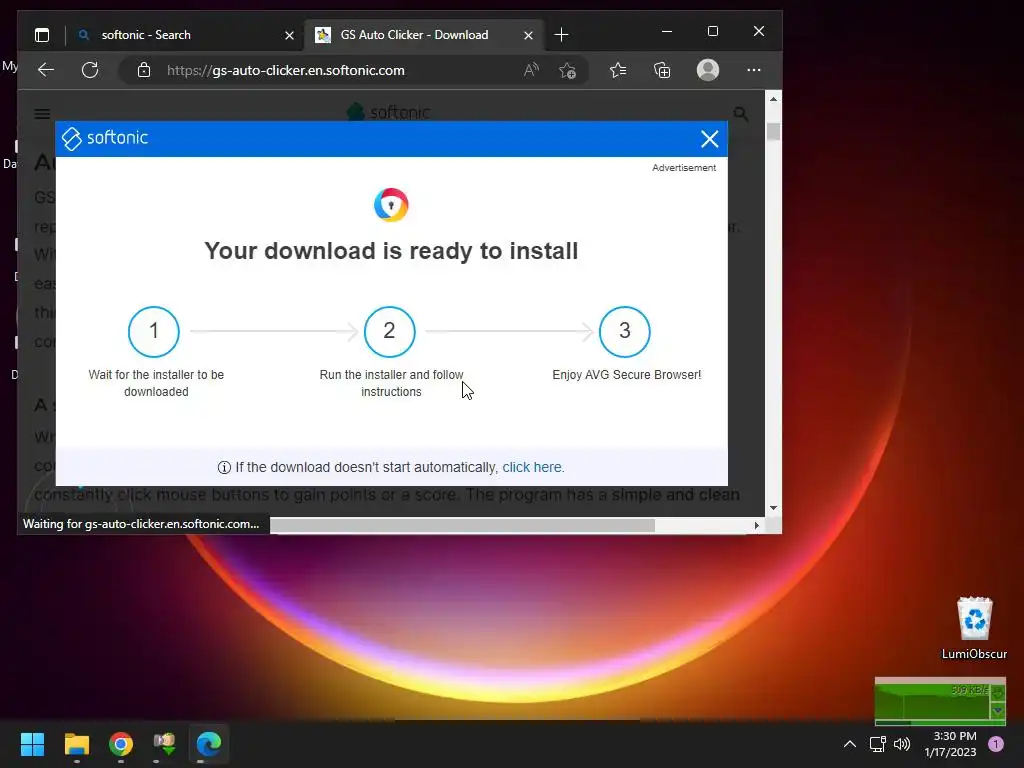Screen dimensions: 1024x768
Task: Maximize the Edge browser window
Action: 712,31
